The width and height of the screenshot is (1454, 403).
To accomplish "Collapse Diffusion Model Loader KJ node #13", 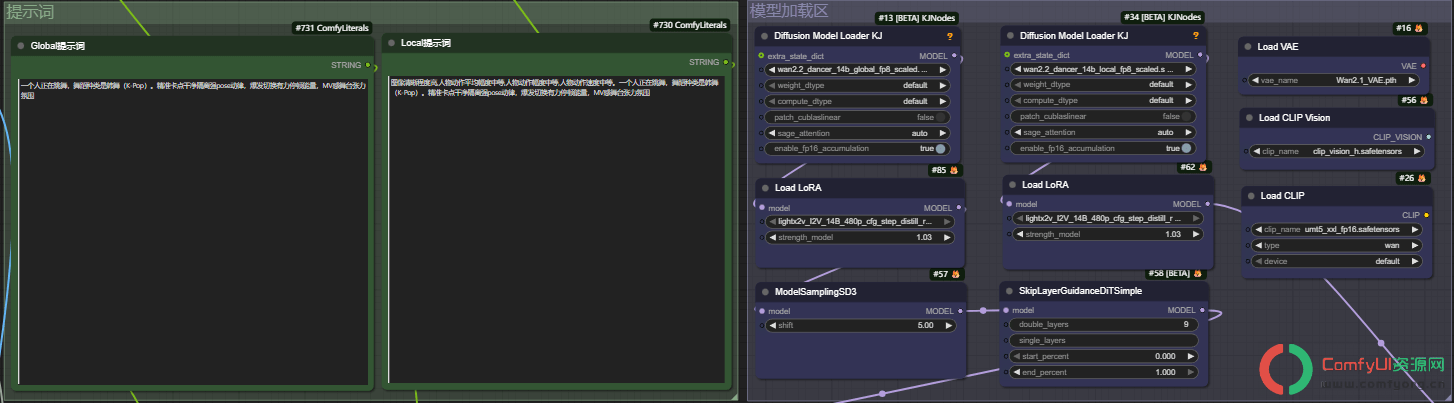I will (763, 36).
